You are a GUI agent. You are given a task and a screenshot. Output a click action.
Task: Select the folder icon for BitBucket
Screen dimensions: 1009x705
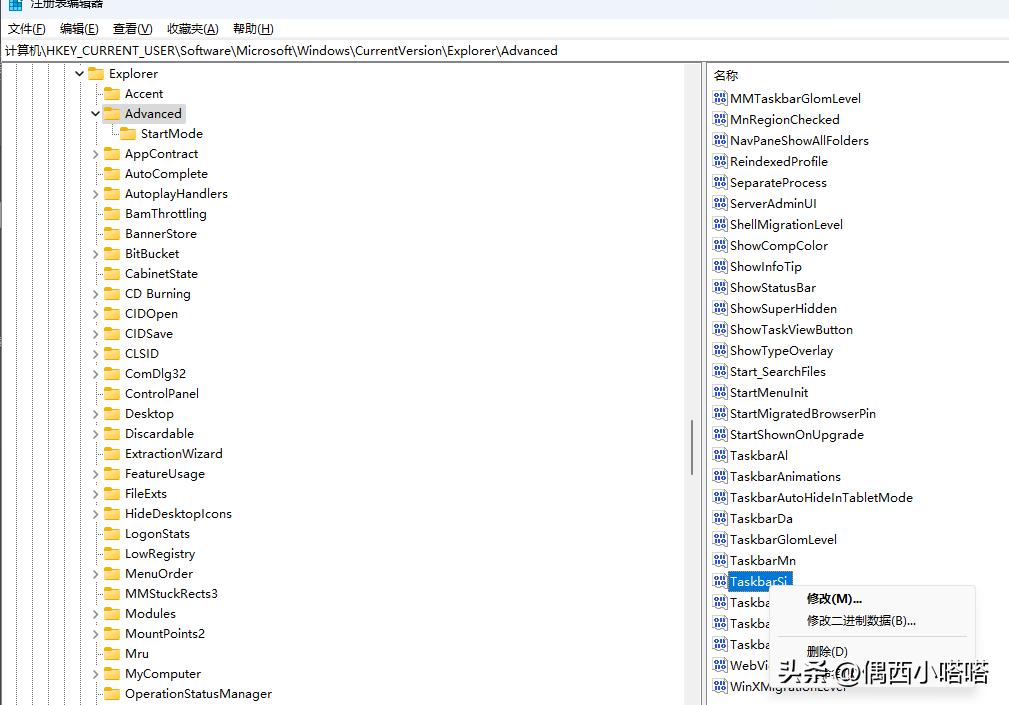point(112,254)
